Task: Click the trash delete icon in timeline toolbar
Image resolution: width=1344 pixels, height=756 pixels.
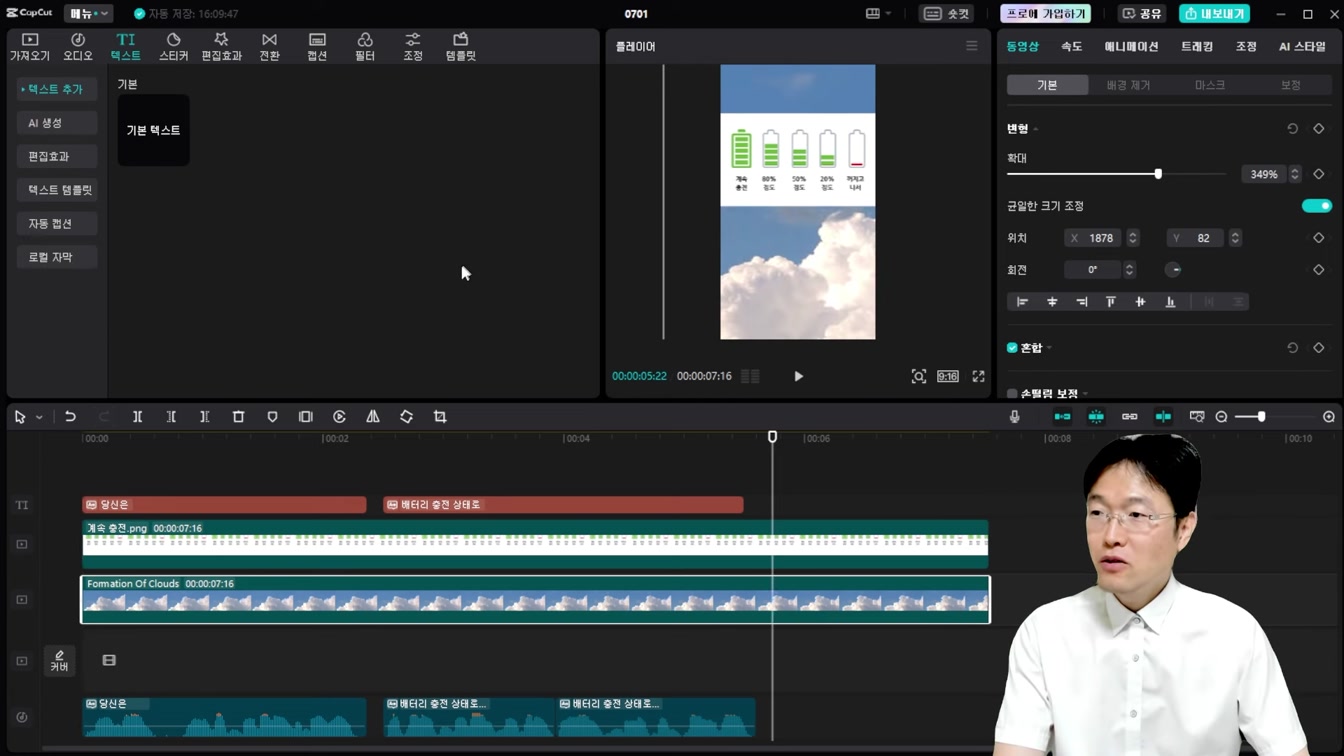Action: click(x=238, y=417)
